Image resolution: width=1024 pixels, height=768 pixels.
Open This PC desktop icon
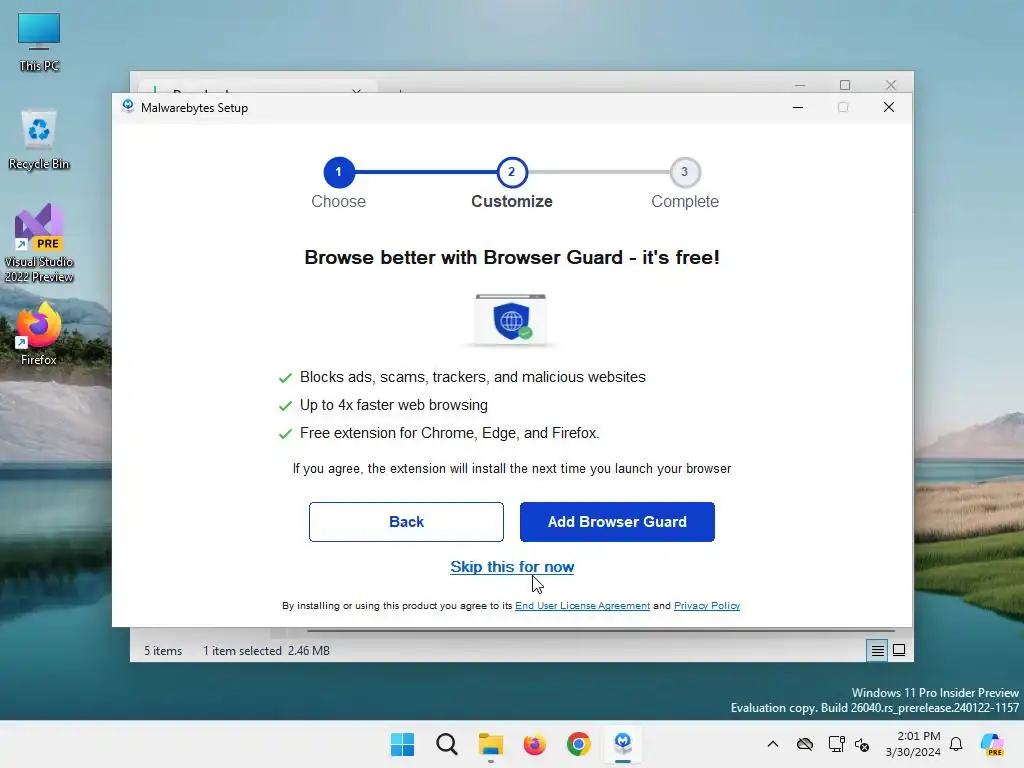click(39, 41)
